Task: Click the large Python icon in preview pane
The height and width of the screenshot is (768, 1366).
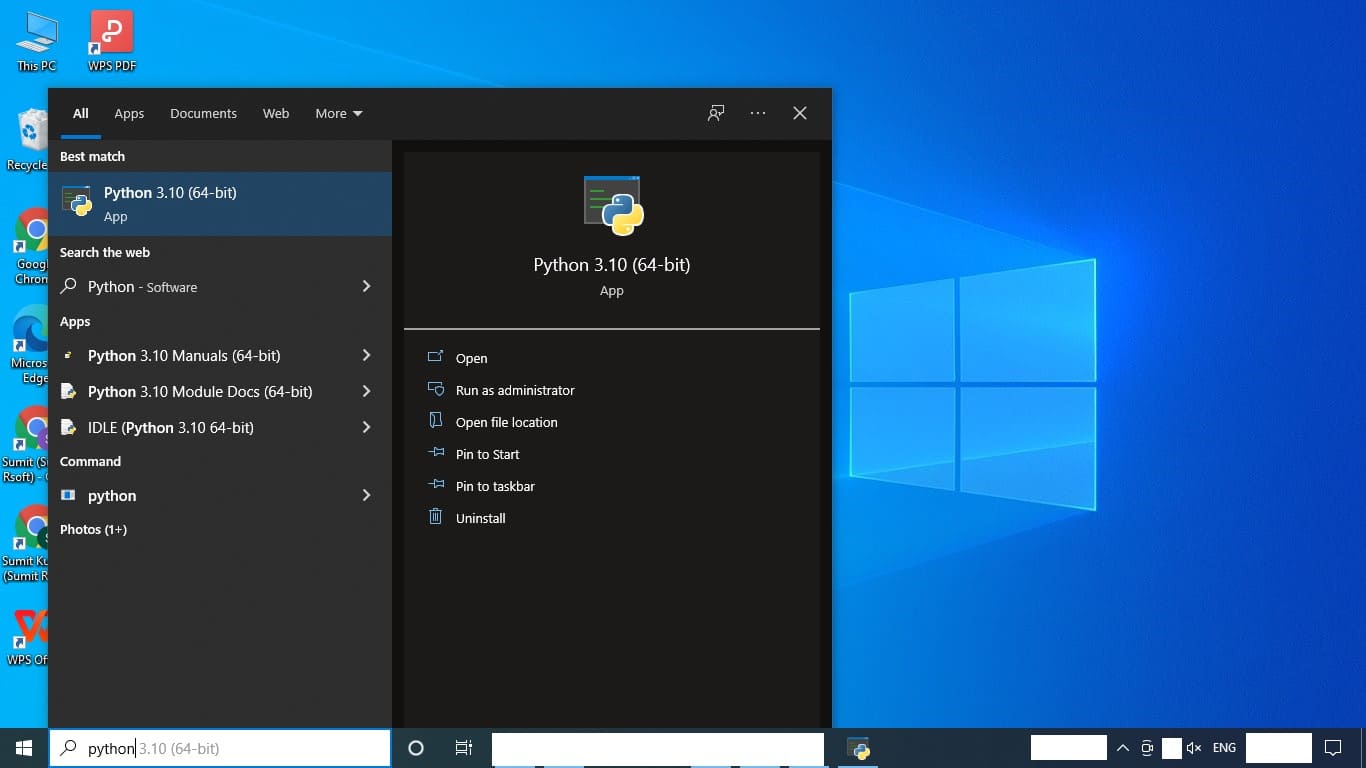Action: tap(613, 206)
